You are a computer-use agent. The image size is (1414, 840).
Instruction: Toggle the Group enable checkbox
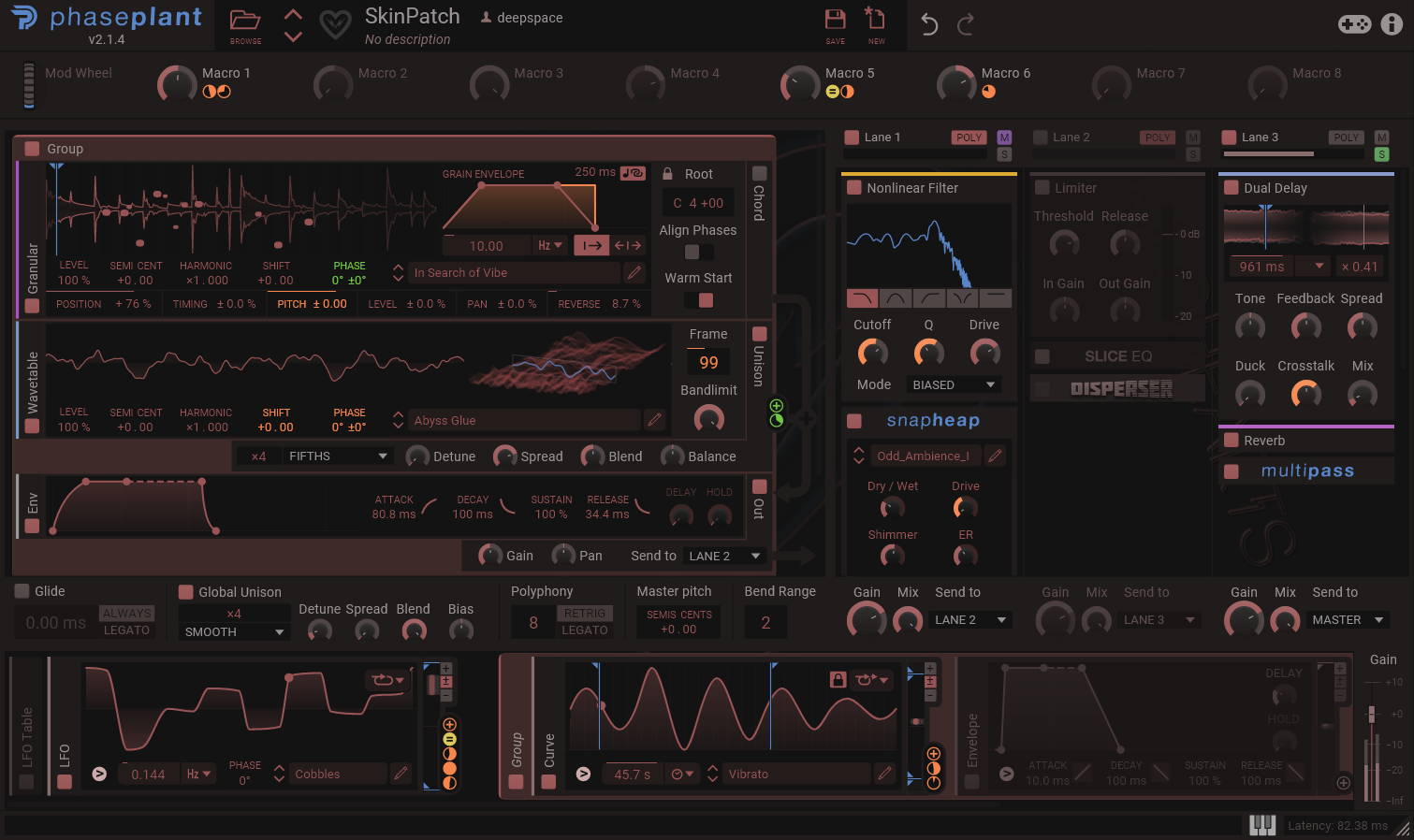point(32,148)
